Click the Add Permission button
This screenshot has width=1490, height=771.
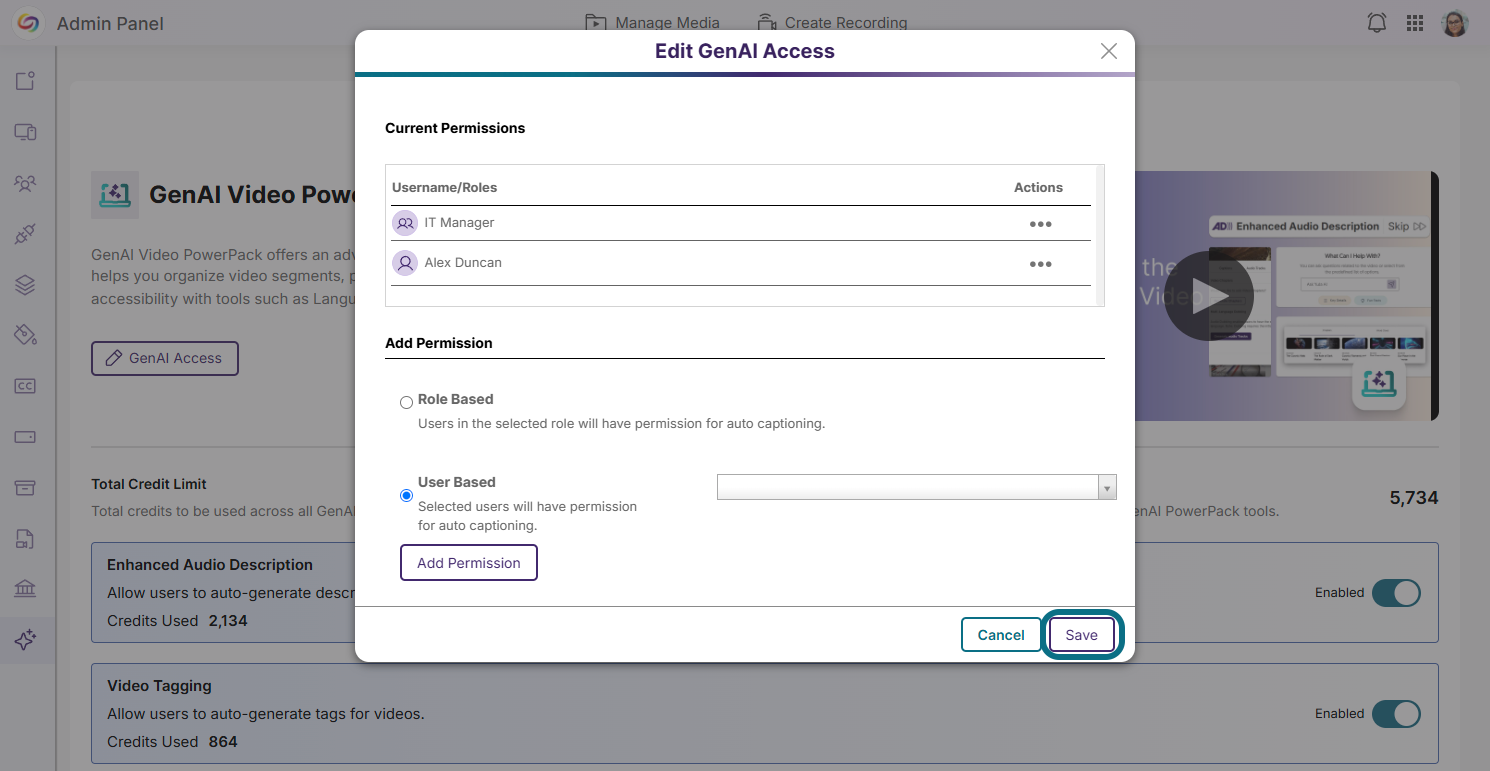pyautogui.click(x=469, y=563)
